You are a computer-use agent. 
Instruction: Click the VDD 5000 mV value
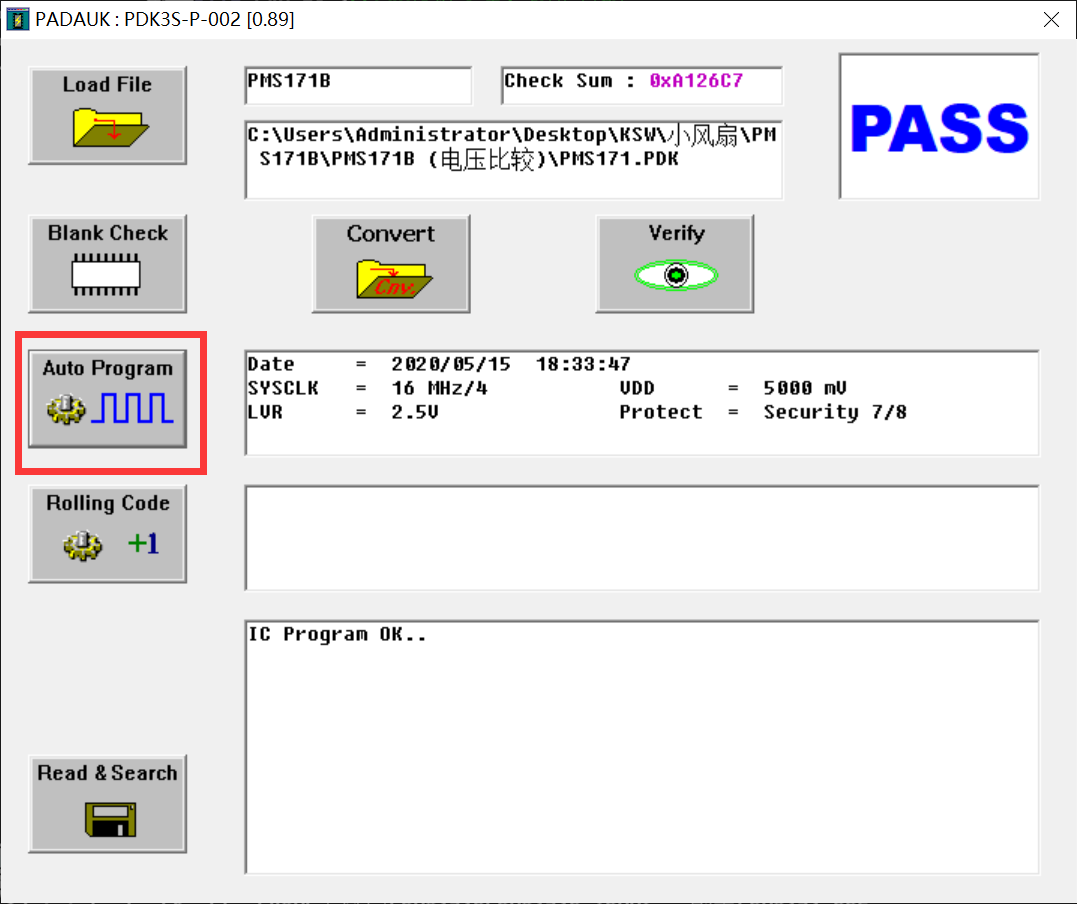point(805,388)
